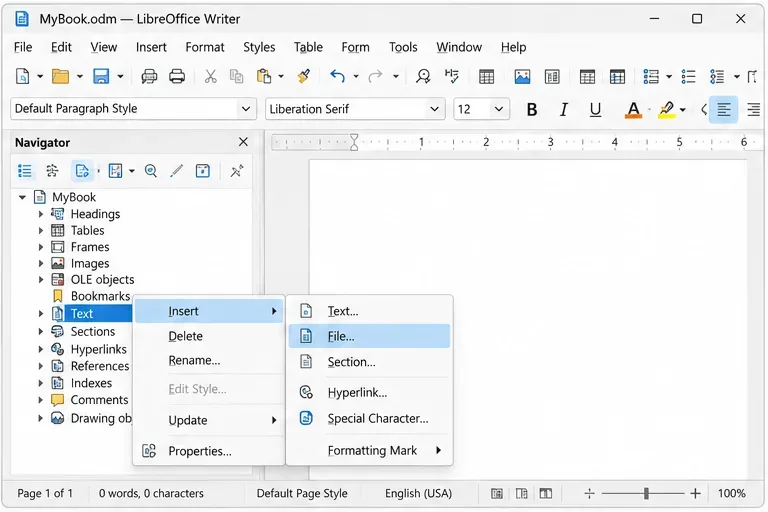
Task: Open the Paste options dropdown arrow
Action: pos(281,77)
